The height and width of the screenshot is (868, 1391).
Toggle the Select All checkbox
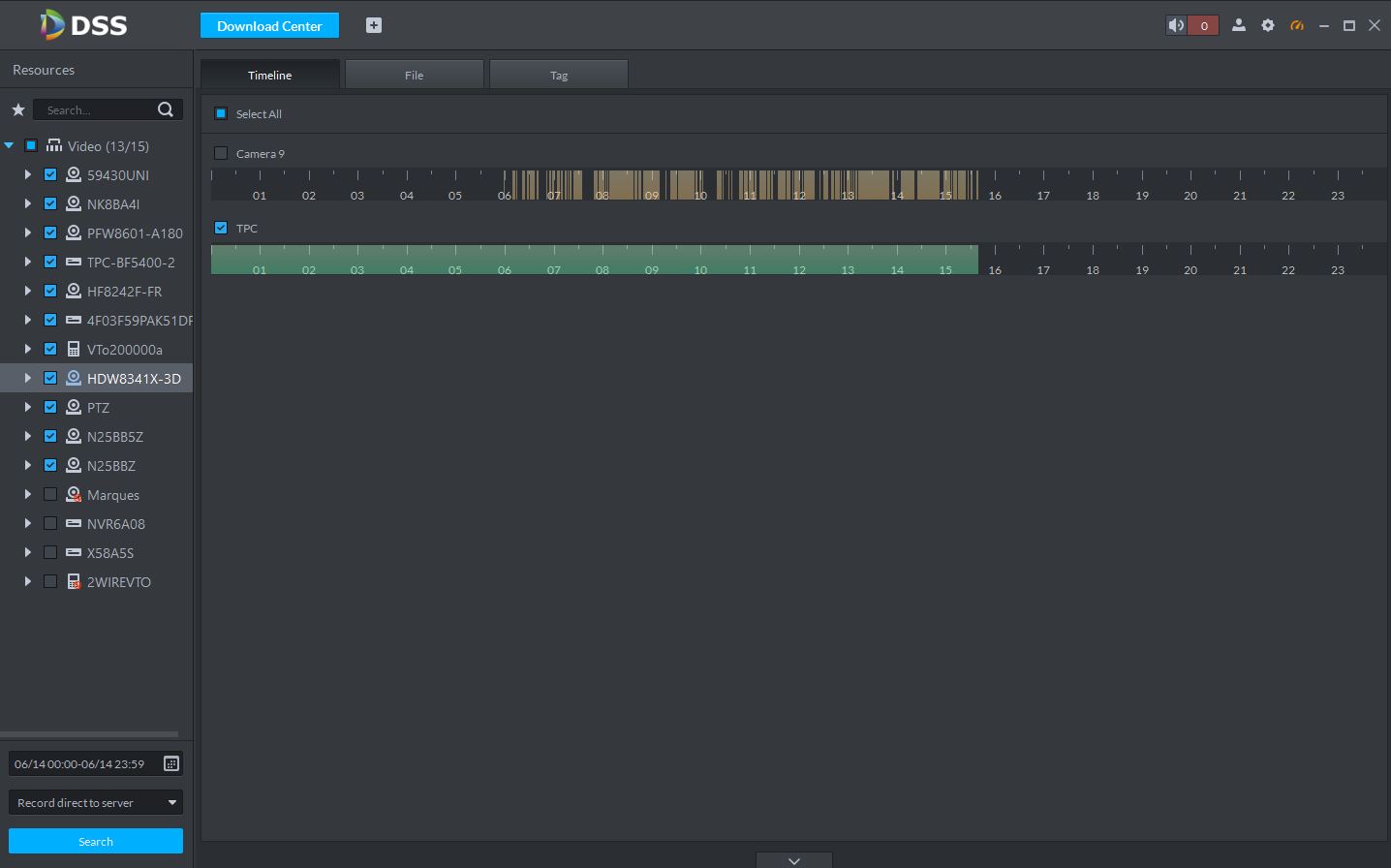point(221,113)
